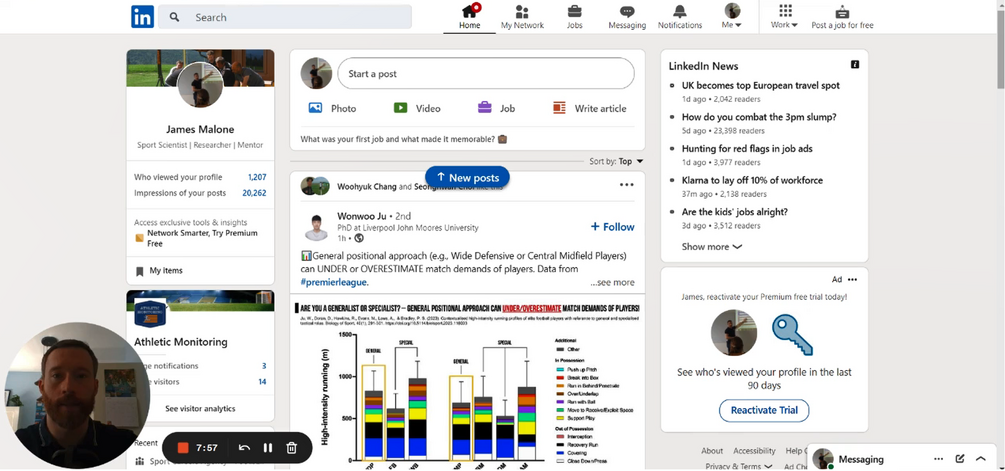Image resolution: width=1005 pixels, height=471 pixels.
Task: Click the Write article icon
Action: [560, 108]
